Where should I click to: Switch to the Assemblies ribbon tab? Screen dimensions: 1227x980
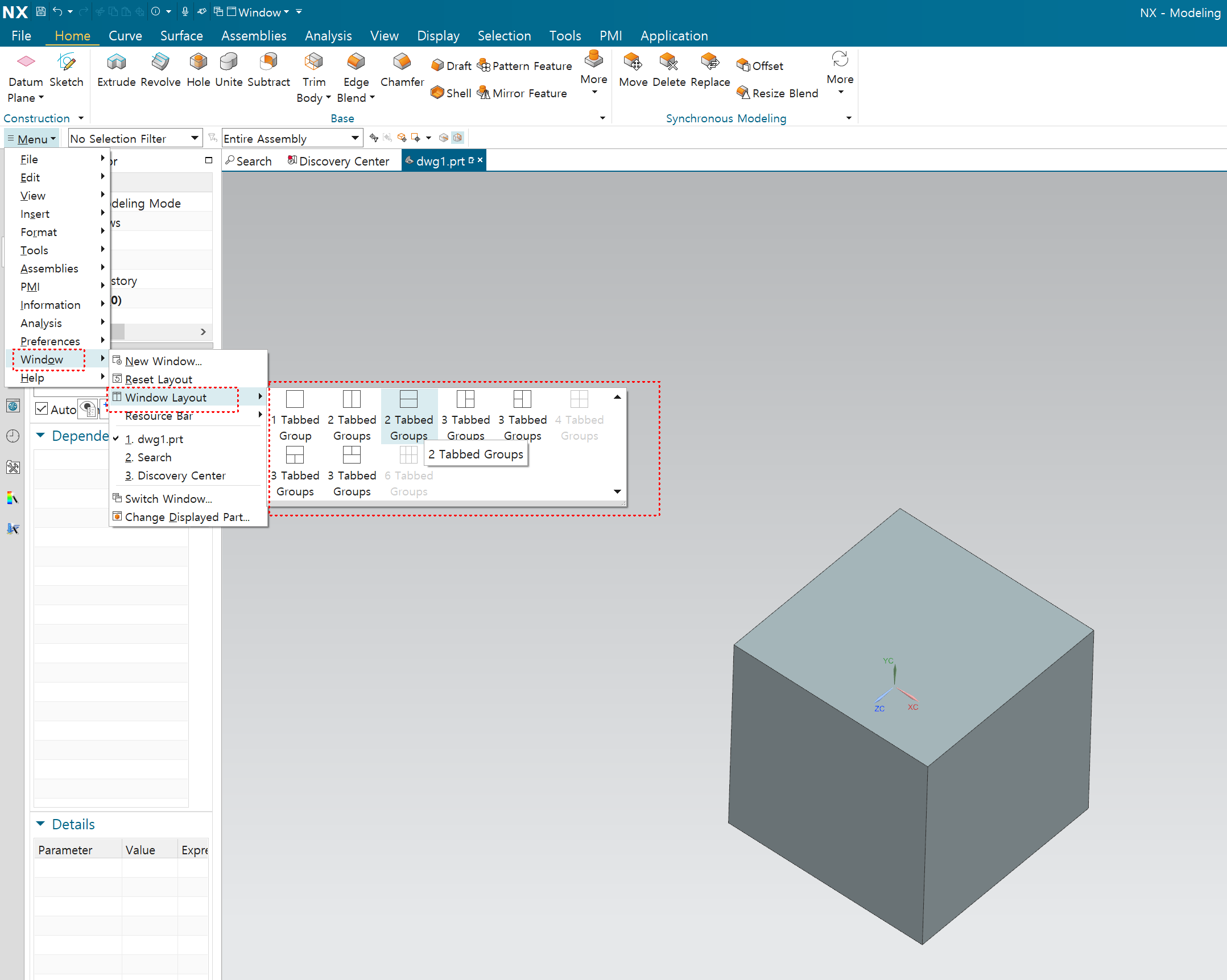coord(254,35)
